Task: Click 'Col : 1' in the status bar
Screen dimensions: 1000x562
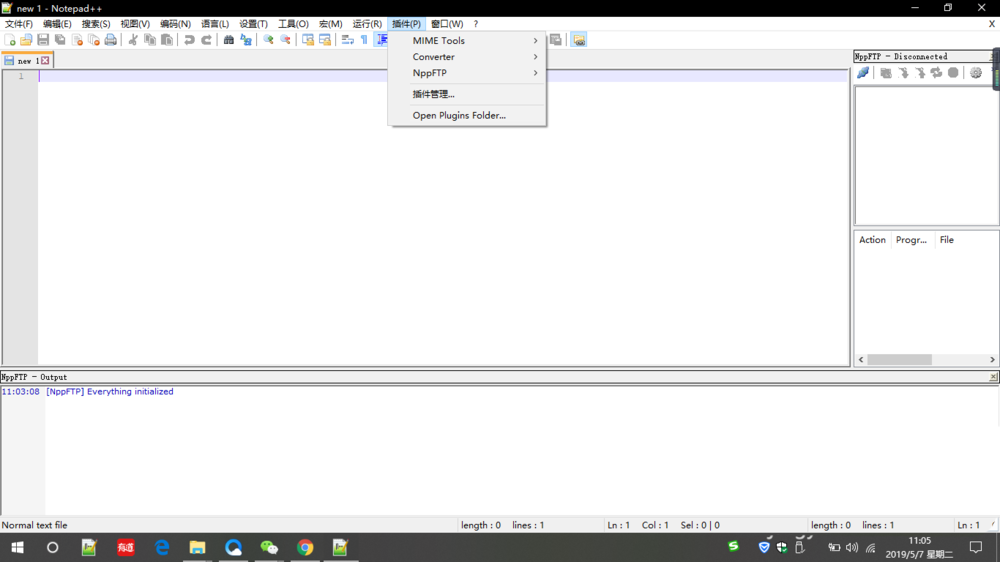Action: pyautogui.click(x=655, y=525)
